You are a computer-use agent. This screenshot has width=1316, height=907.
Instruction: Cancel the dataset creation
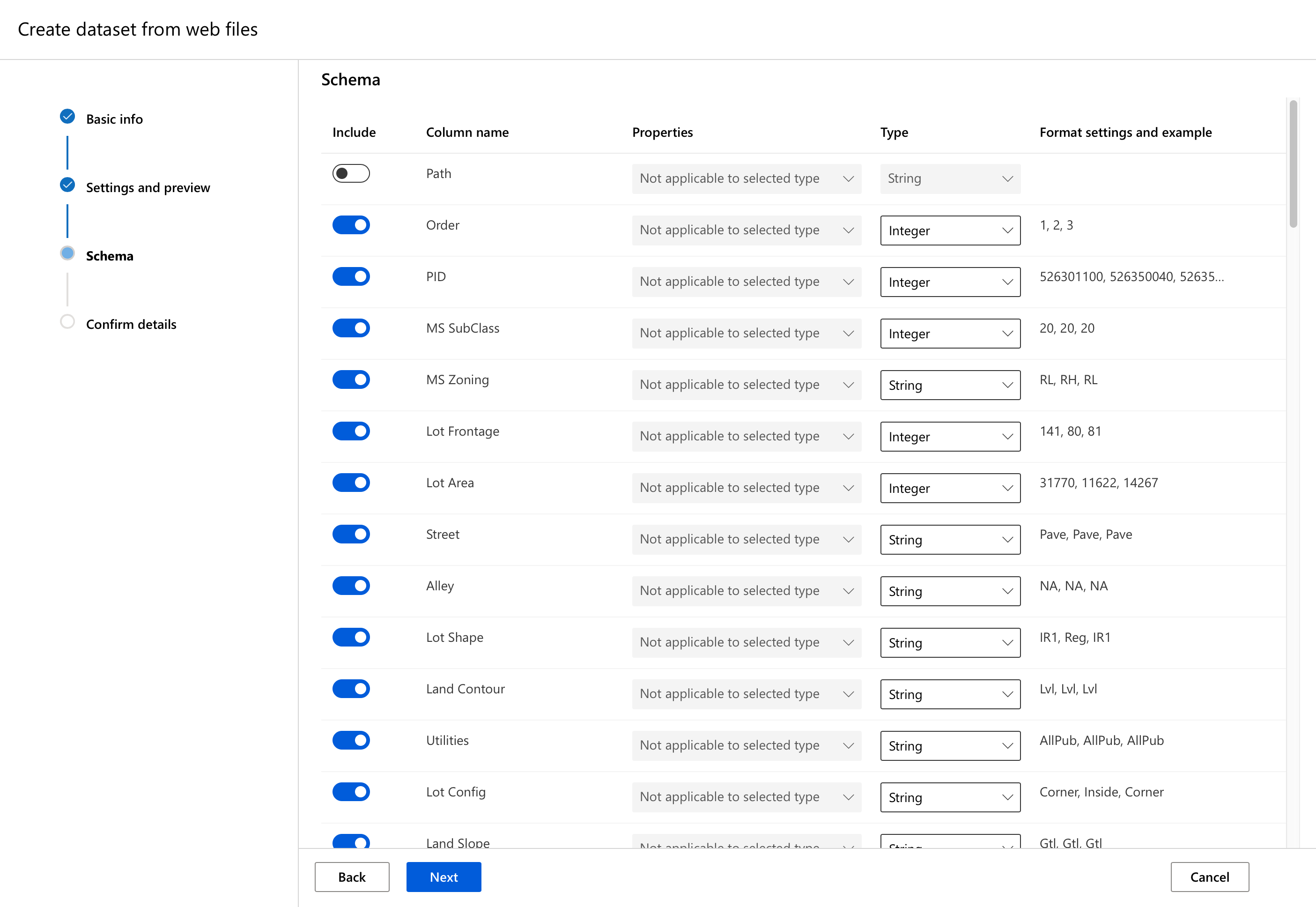pos(1210,877)
